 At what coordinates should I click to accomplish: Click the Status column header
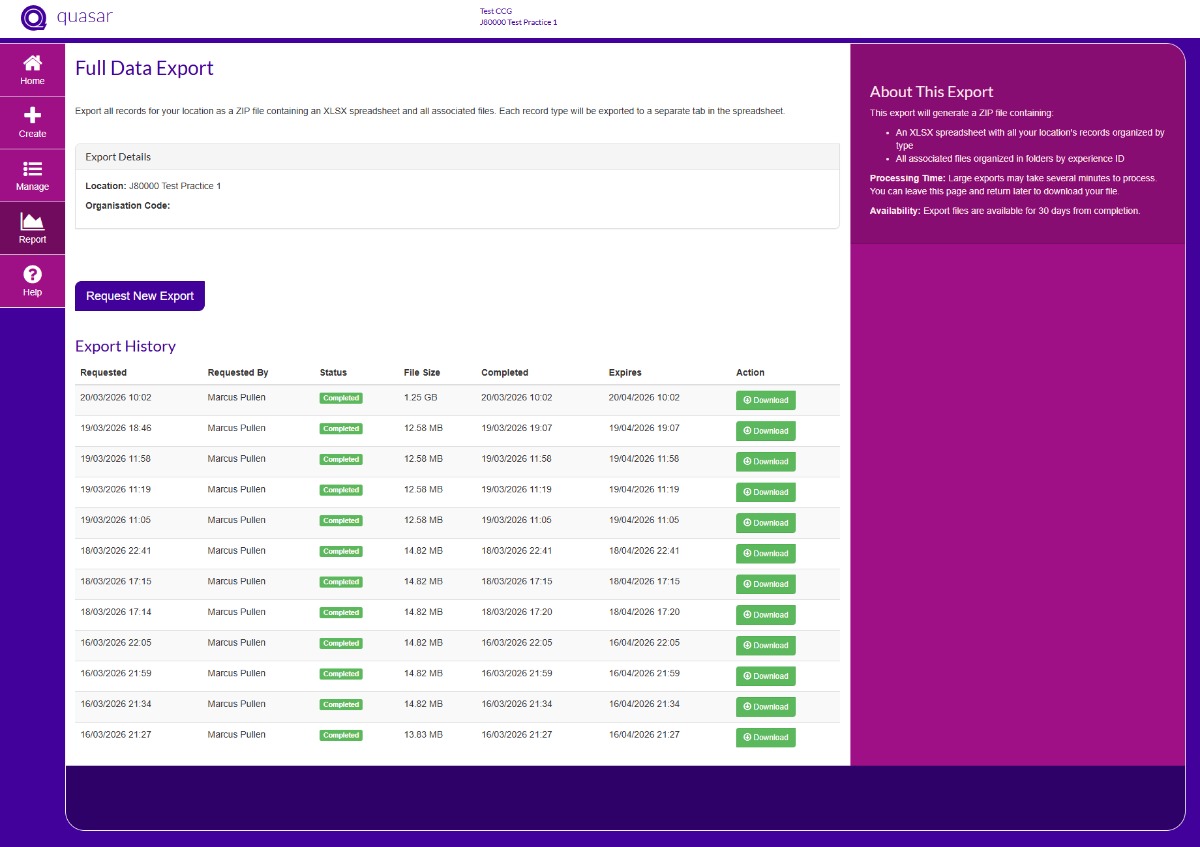pos(333,373)
